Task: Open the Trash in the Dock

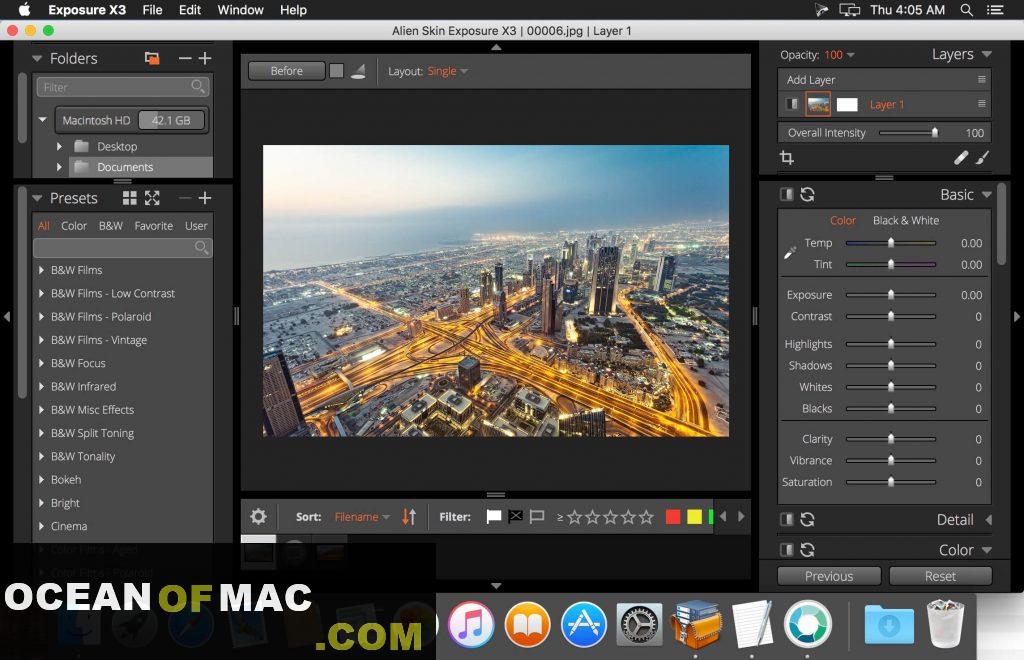Action: (x=946, y=624)
